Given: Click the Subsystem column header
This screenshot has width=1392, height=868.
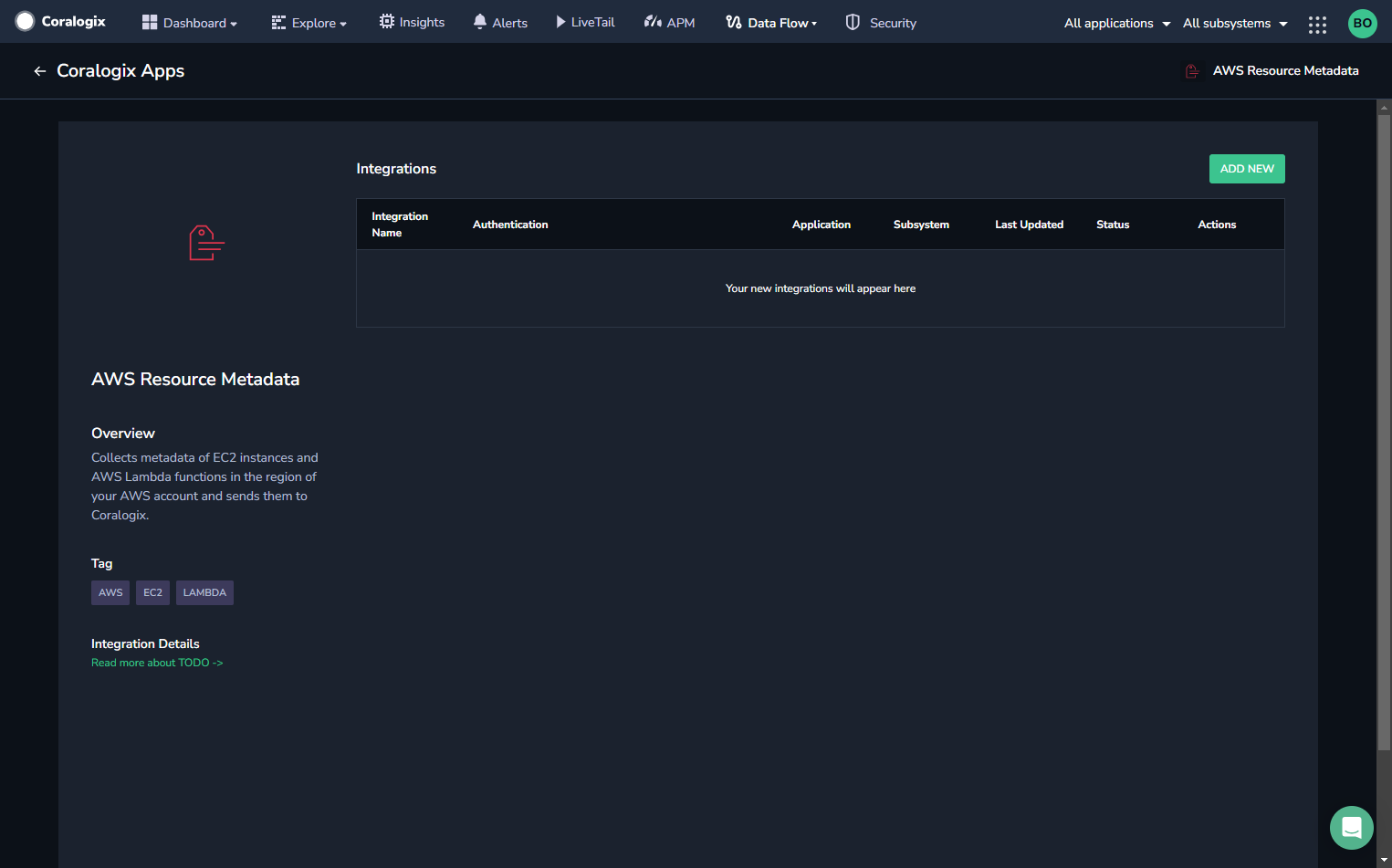Looking at the screenshot, I should tap(921, 225).
